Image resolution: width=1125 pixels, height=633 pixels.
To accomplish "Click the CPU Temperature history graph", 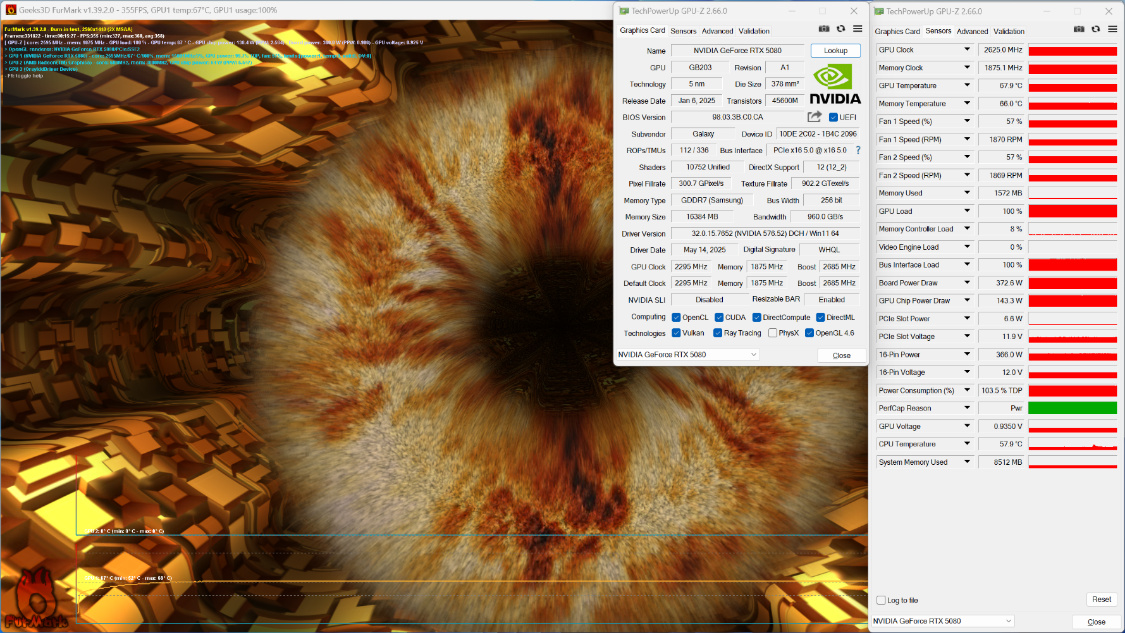I will point(1073,444).
